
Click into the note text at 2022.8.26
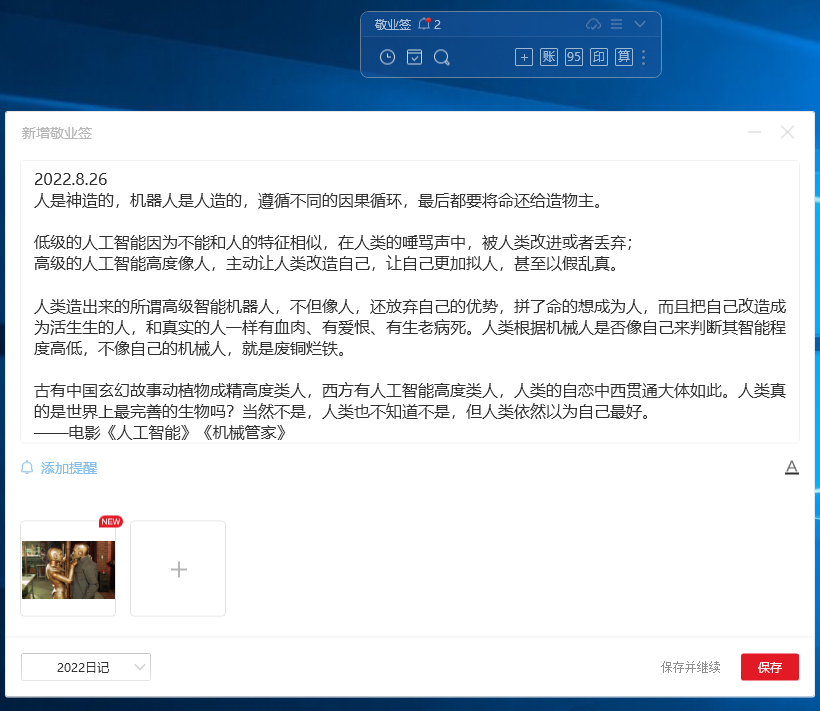point(71,179)
